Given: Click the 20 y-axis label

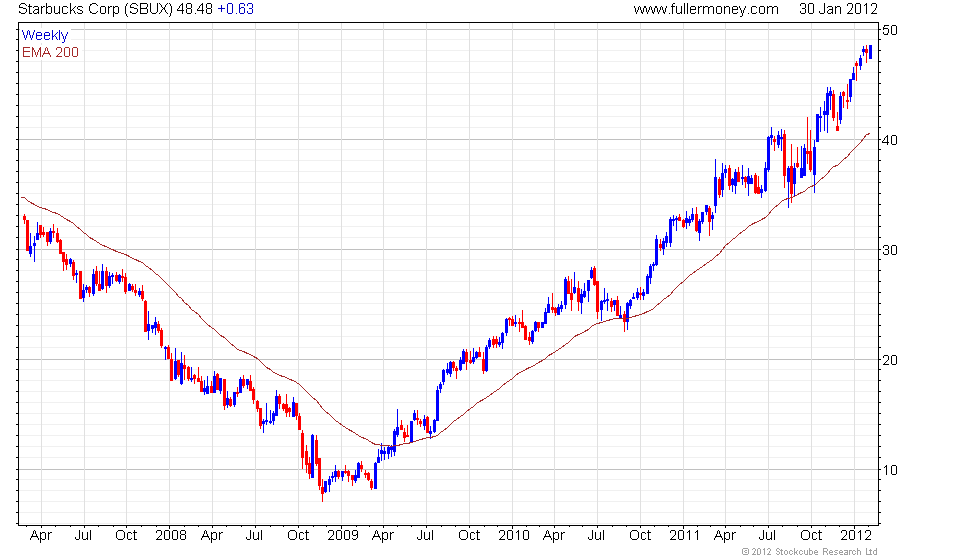Looking at the screenshot, I should [x=890, y=360].
